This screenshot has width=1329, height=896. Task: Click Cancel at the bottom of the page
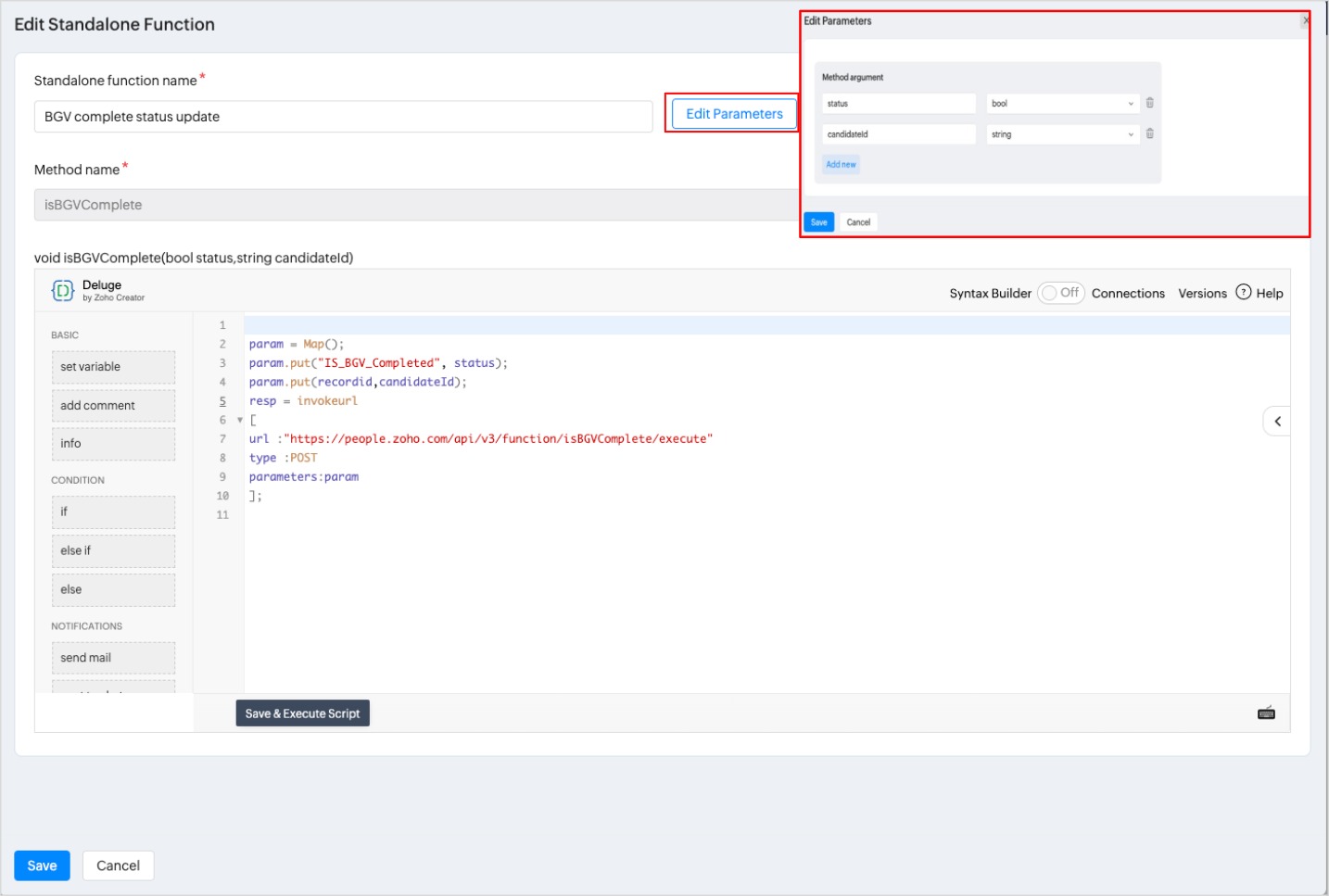[x=118, y=865]
